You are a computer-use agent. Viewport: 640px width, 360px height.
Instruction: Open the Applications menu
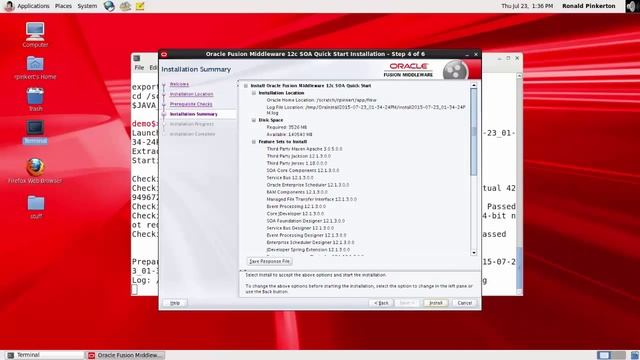[33, 6]
